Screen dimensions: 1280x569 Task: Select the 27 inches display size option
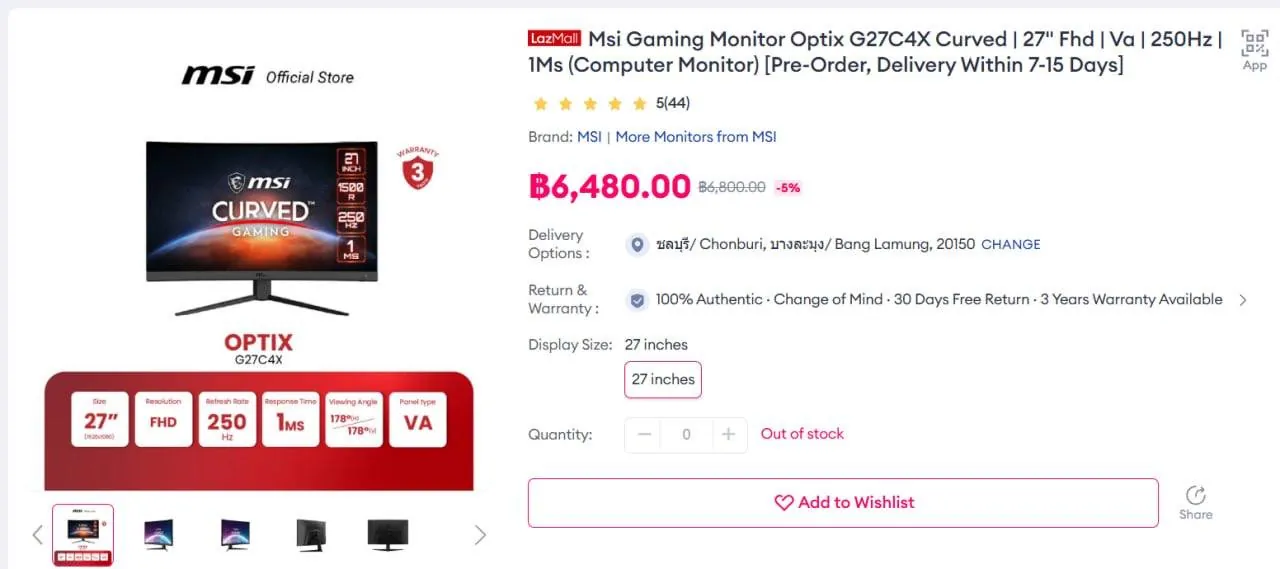tap(663, 380)
